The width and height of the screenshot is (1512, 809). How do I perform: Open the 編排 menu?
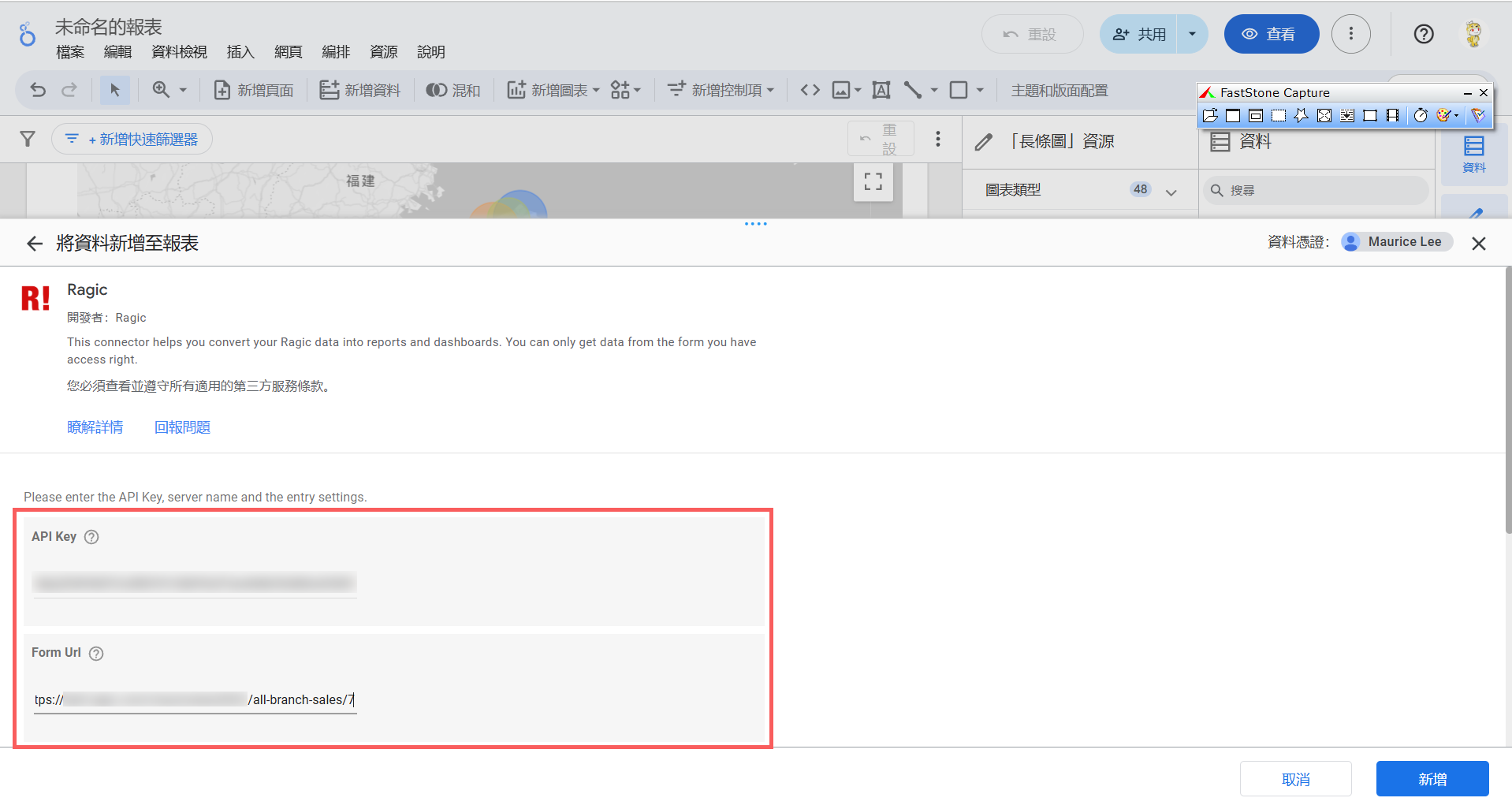pyautogui.click(x=336, y=52)
